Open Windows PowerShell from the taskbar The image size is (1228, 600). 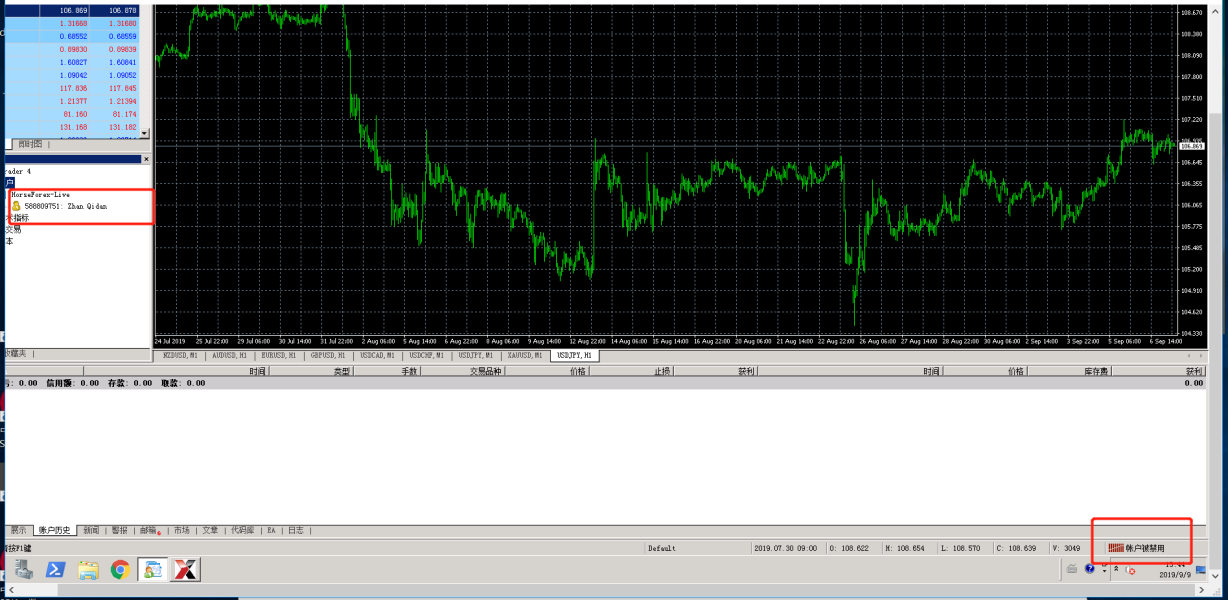55,570
